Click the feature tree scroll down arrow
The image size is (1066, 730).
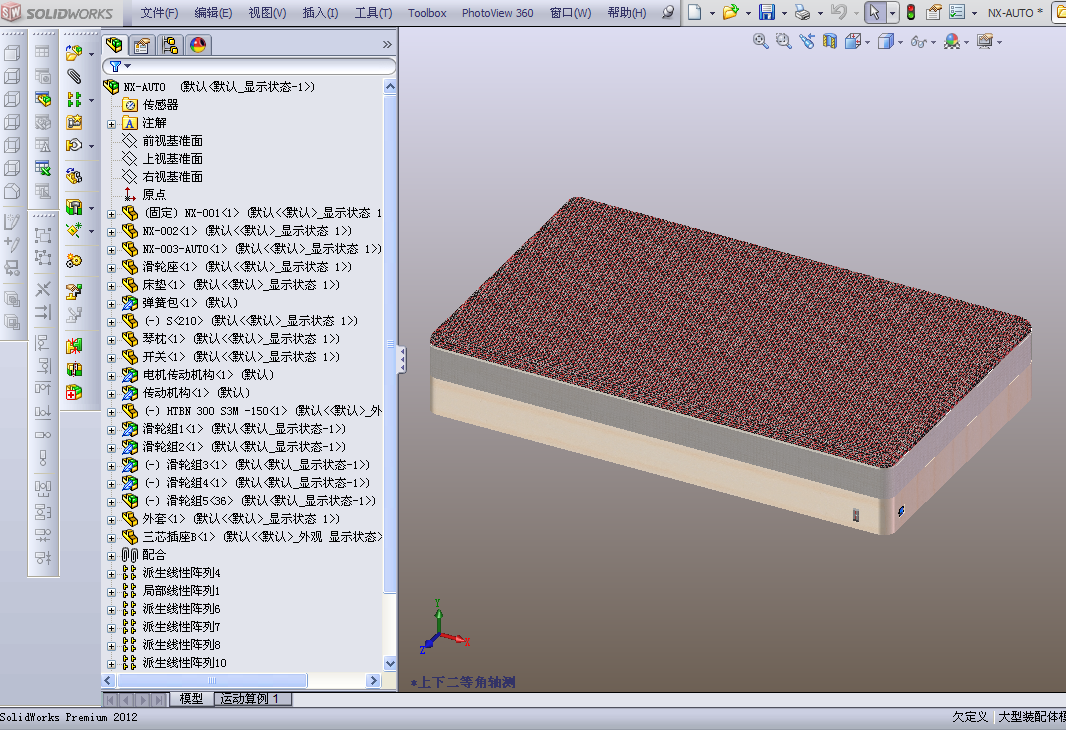point(390,663)
